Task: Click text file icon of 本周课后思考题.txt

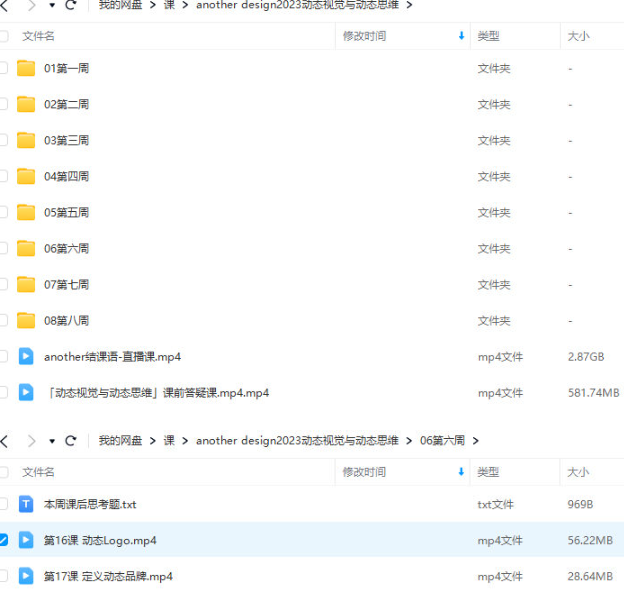Action: click(x=26, y=504)
